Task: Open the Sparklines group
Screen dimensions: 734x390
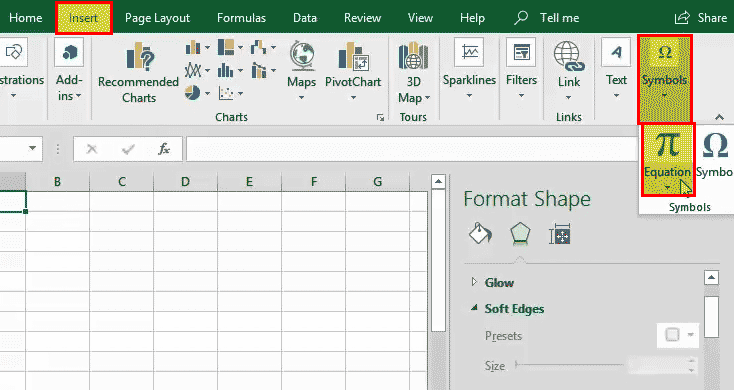Action: point(469,69)
